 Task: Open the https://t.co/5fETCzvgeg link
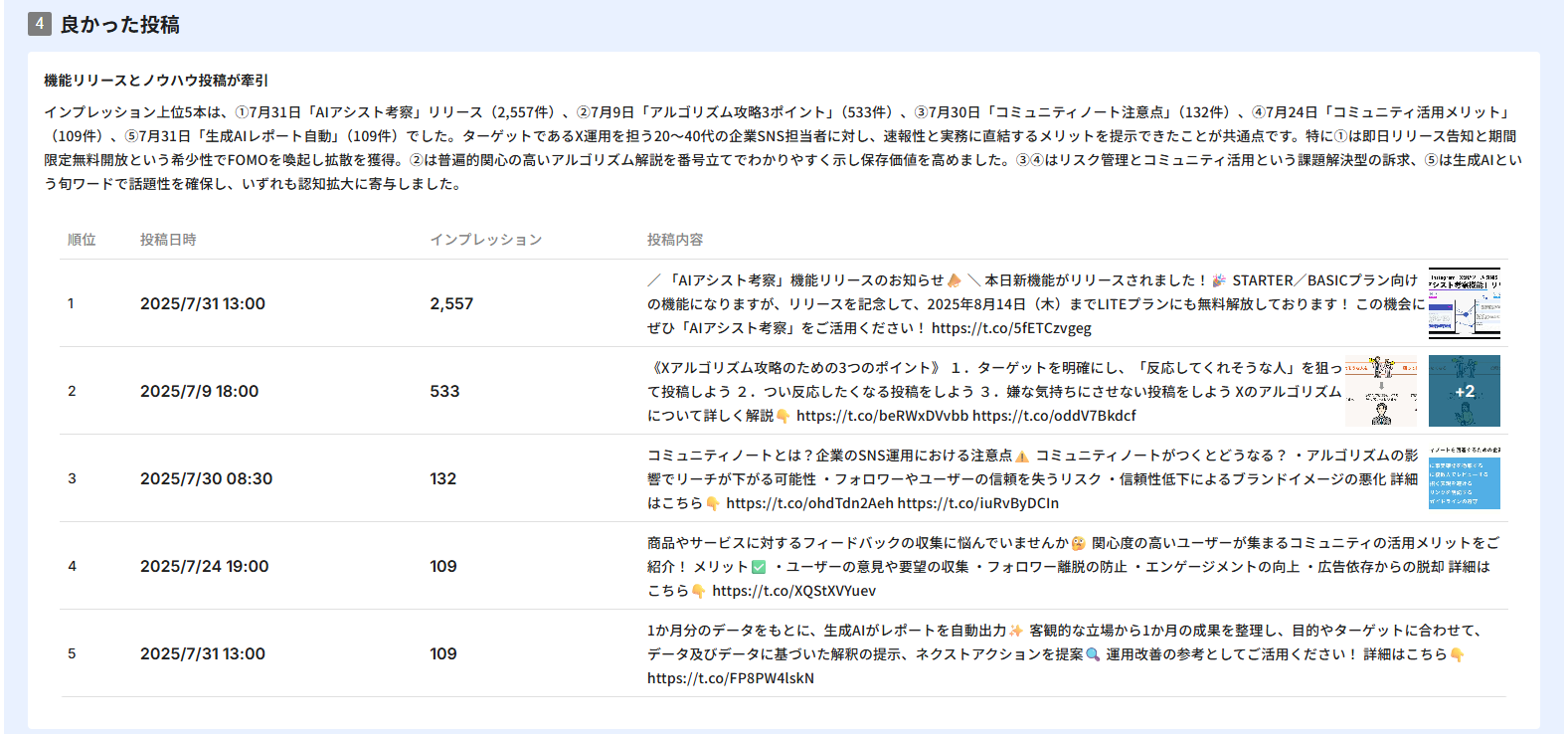[1011, 328]
